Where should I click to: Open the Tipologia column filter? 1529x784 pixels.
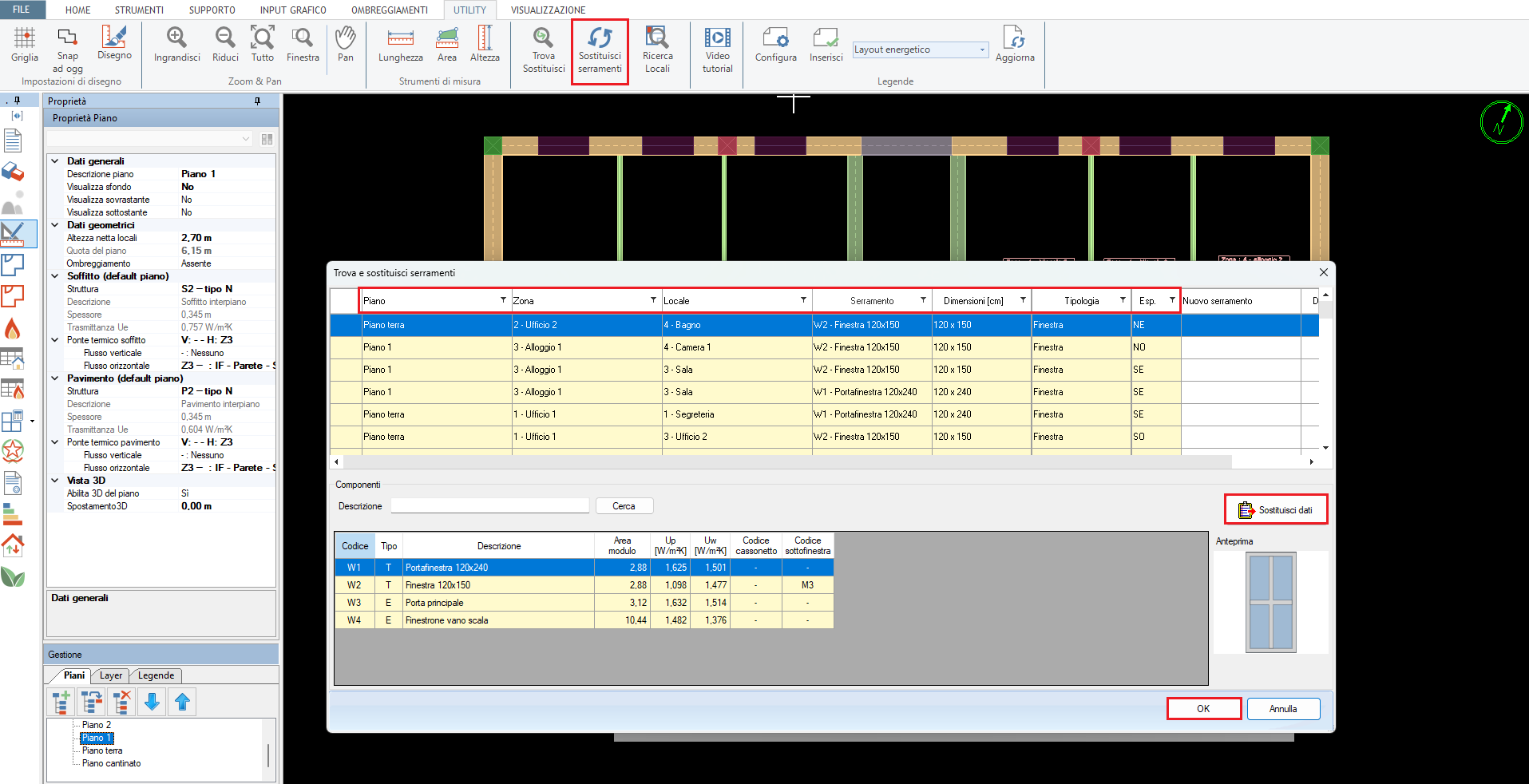[x=1123, y=300]
